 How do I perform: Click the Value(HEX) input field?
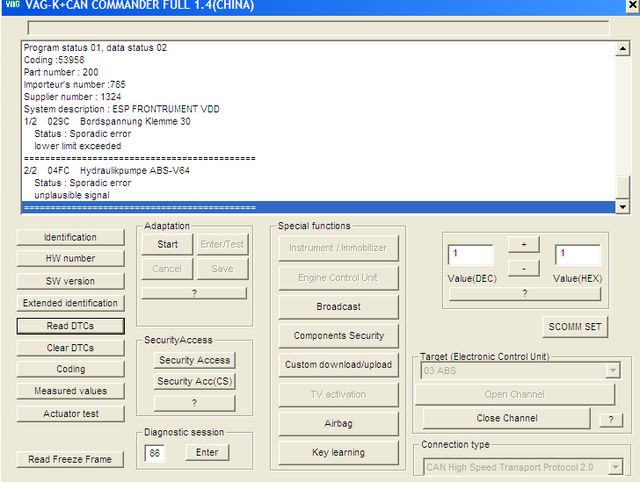click(x=578, y=255)
